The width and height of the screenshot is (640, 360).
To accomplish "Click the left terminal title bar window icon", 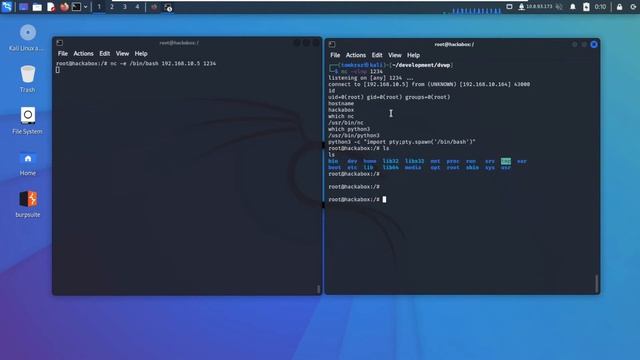I will pos(60,42).
